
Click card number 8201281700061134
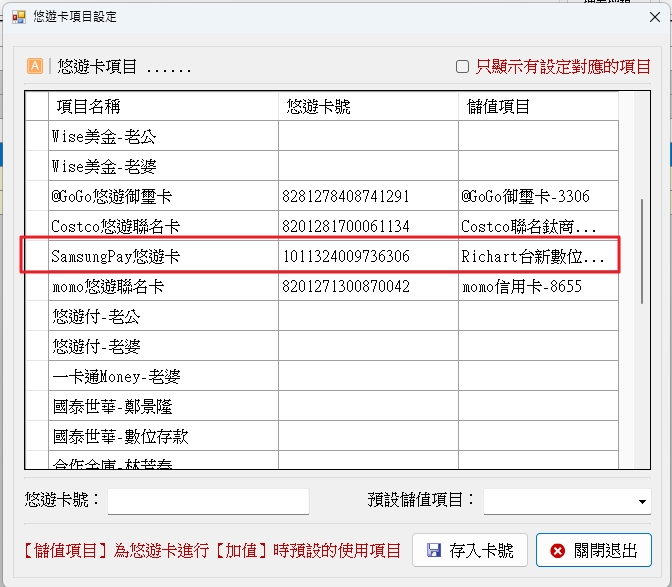(345, 226)
